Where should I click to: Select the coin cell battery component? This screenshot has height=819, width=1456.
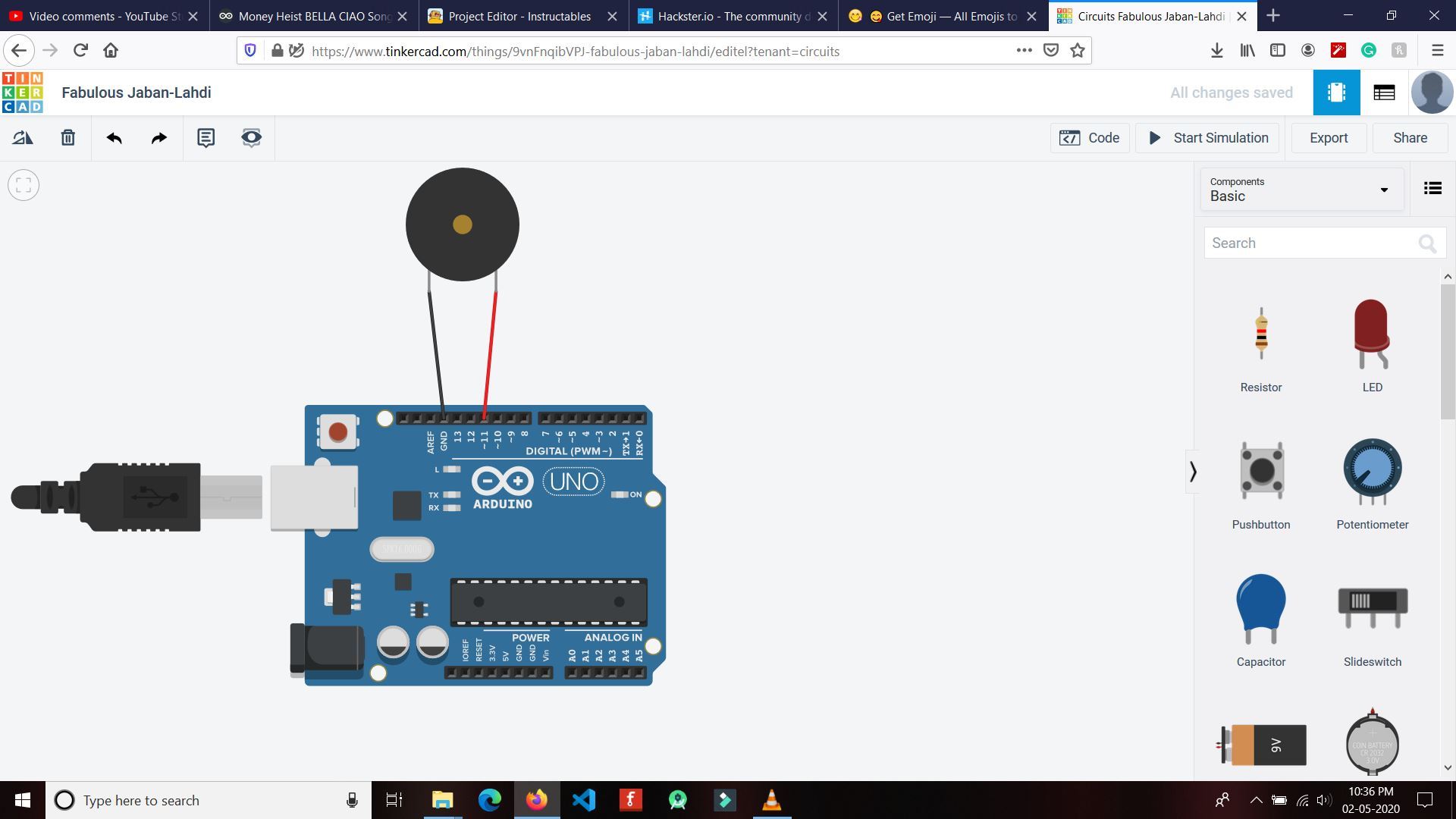coord(1372,742)
